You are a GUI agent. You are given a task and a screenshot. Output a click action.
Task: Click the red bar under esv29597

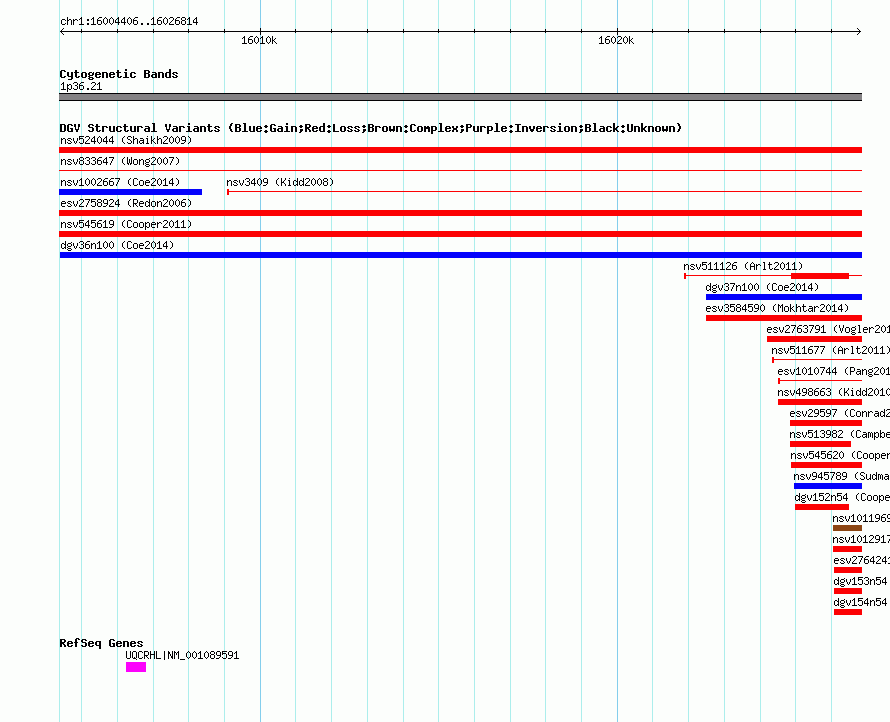pyautogui.click(x=826, y=423)
